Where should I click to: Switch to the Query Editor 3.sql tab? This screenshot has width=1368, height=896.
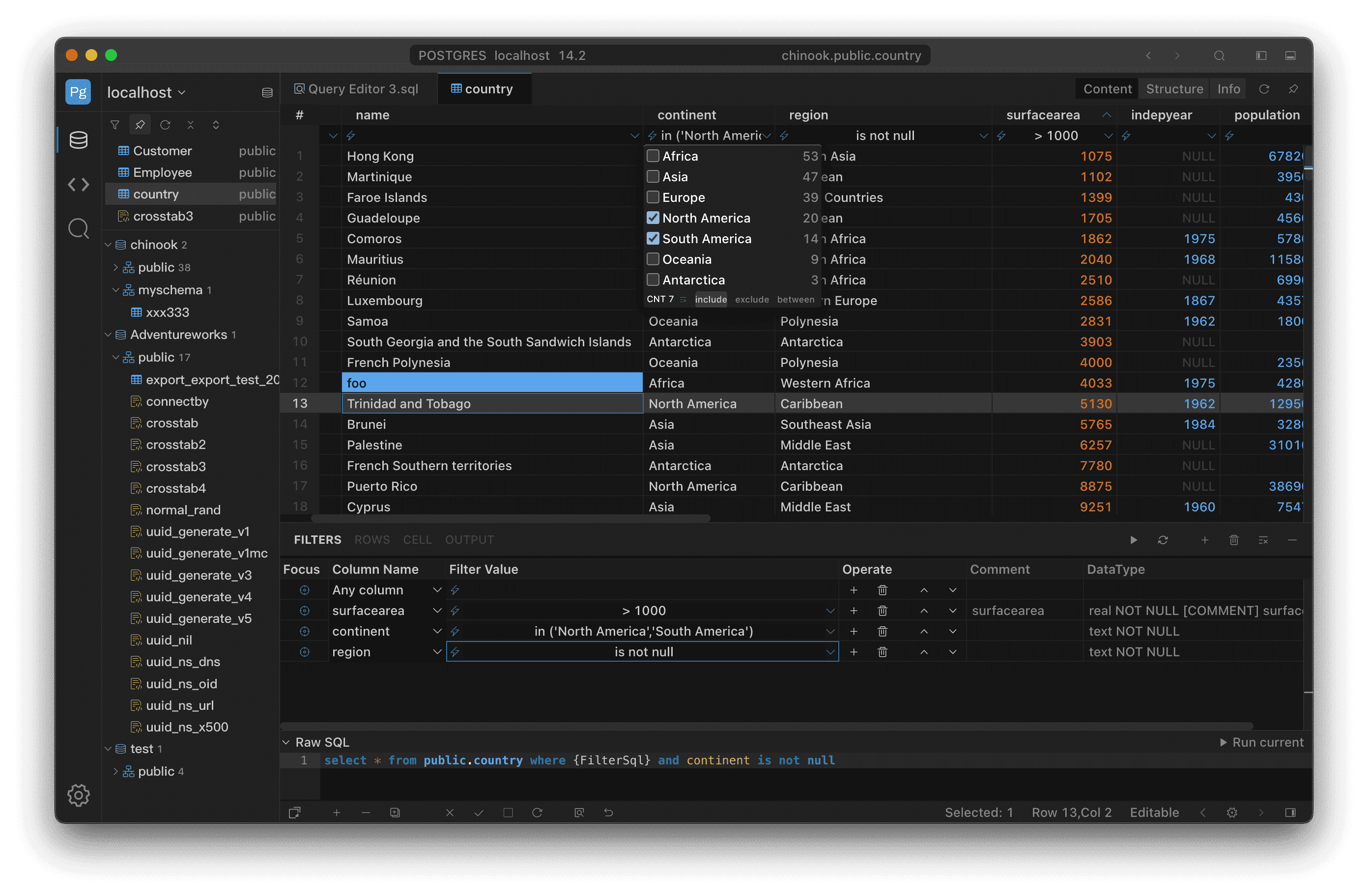coord(356,88)
